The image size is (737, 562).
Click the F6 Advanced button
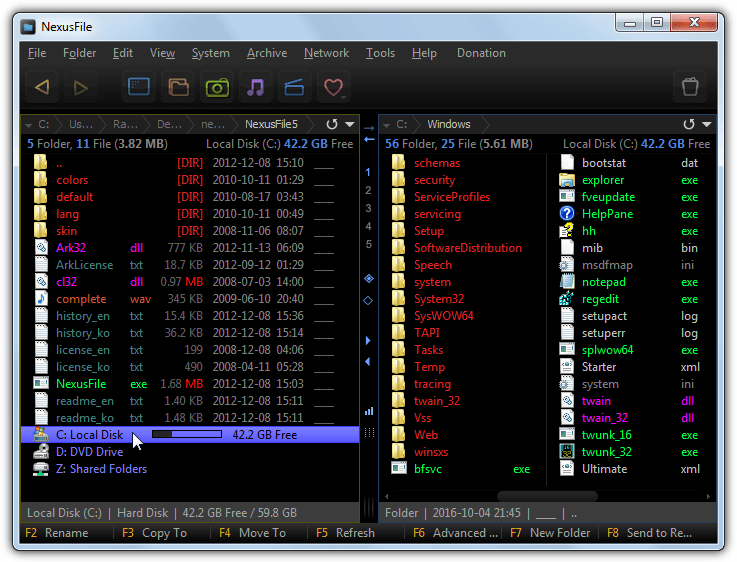tap(455, 533)
